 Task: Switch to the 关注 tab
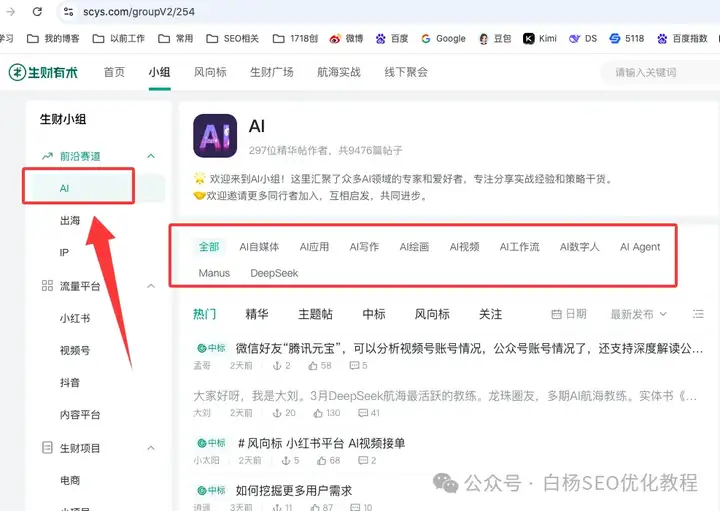click(490, 314)
